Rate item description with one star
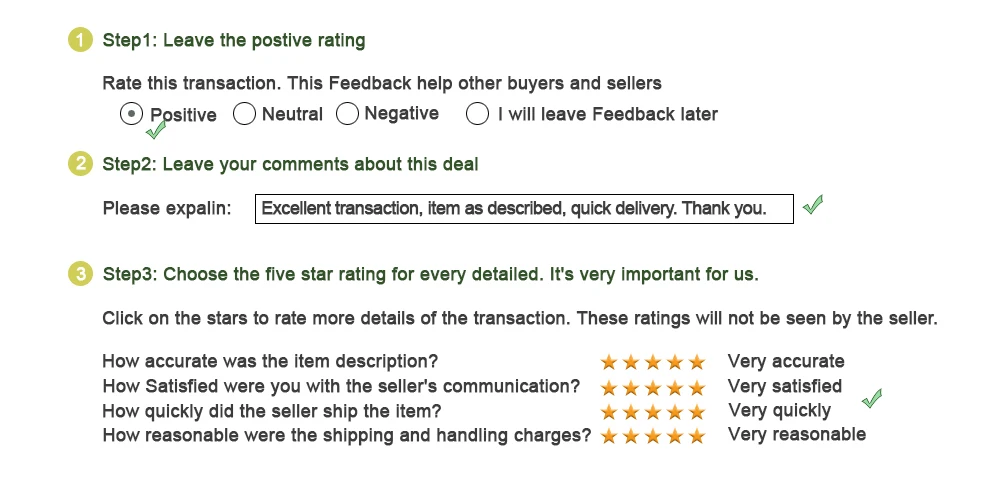1000x480 pixels. (609, 362)
